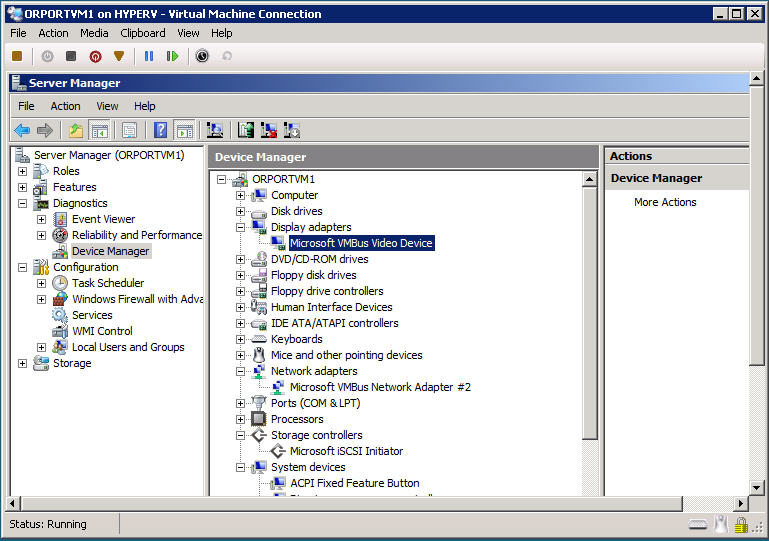
Task: Click the Up one level icon
Action: tap(75, 130)
